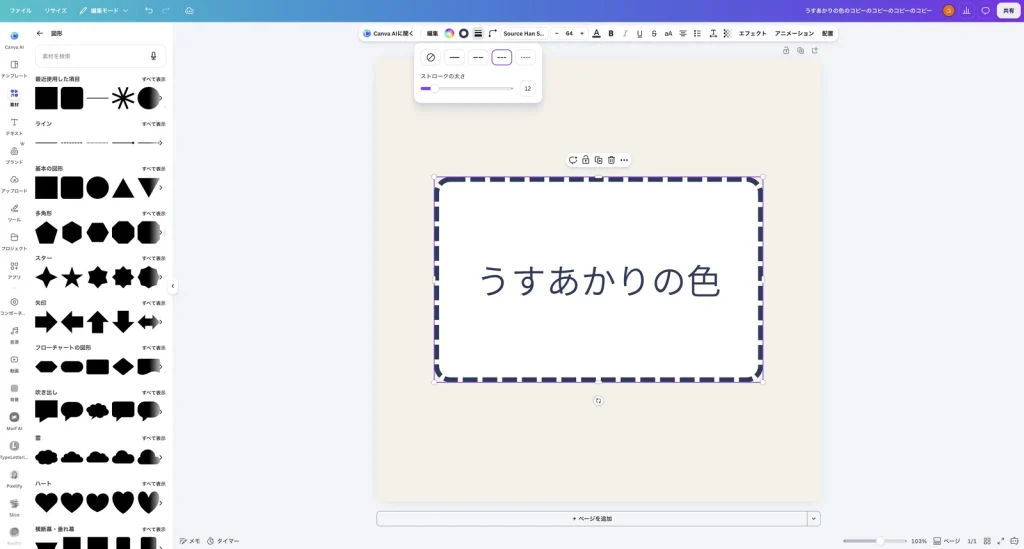The image size is (1024, 549).
Task: Open the text alignment toolbar icon
Action: click(682, 33)
